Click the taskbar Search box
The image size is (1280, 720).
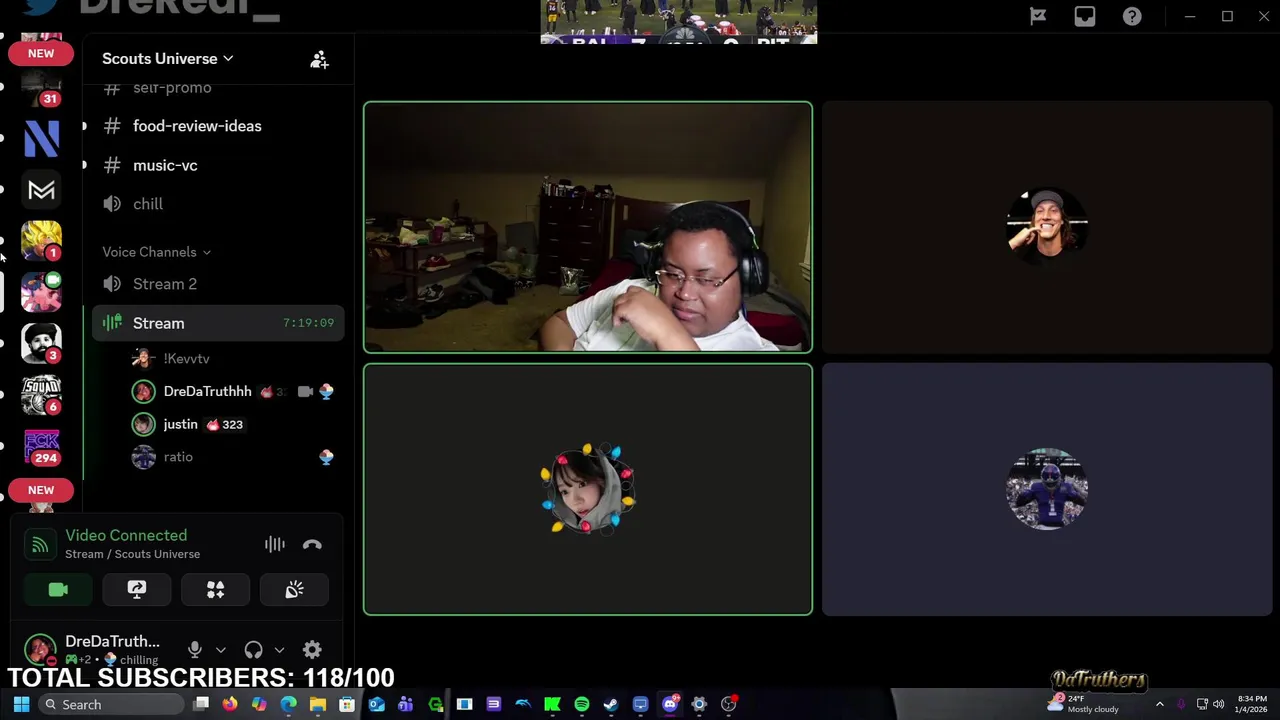111,704
